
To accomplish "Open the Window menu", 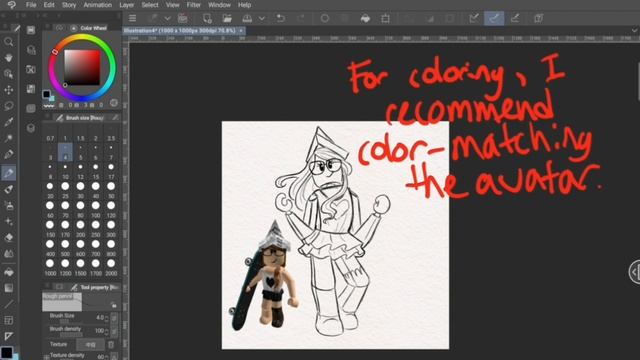I will [x=220, y=5].
